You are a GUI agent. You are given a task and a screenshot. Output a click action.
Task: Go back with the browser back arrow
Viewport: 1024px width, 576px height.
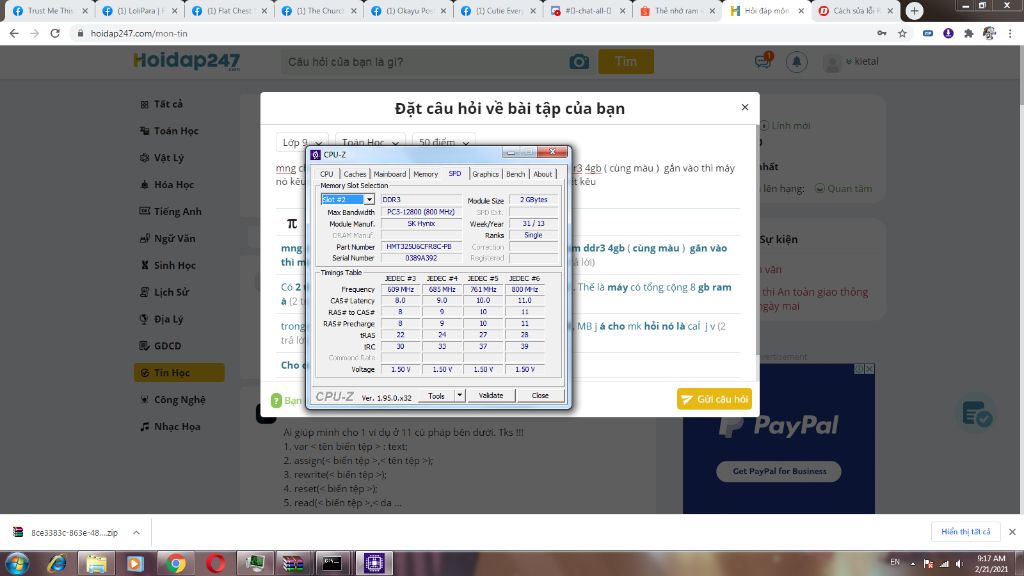point(14,33)
